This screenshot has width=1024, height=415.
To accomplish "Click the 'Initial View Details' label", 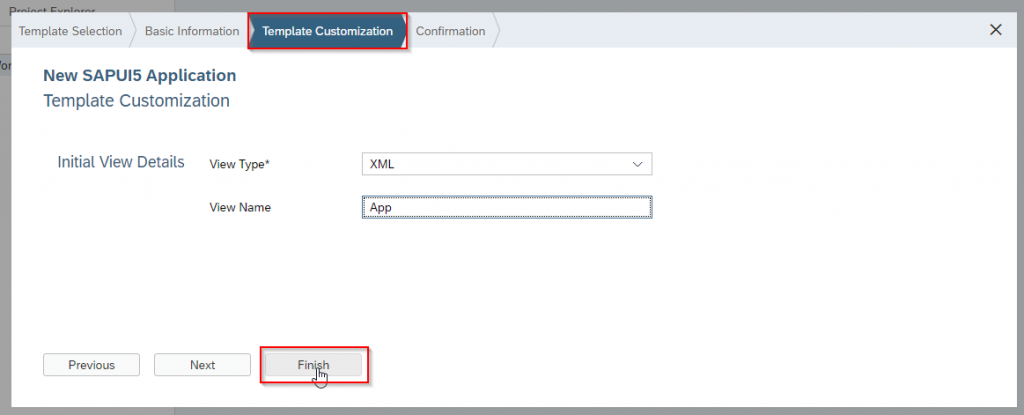I will pos(121,162).
